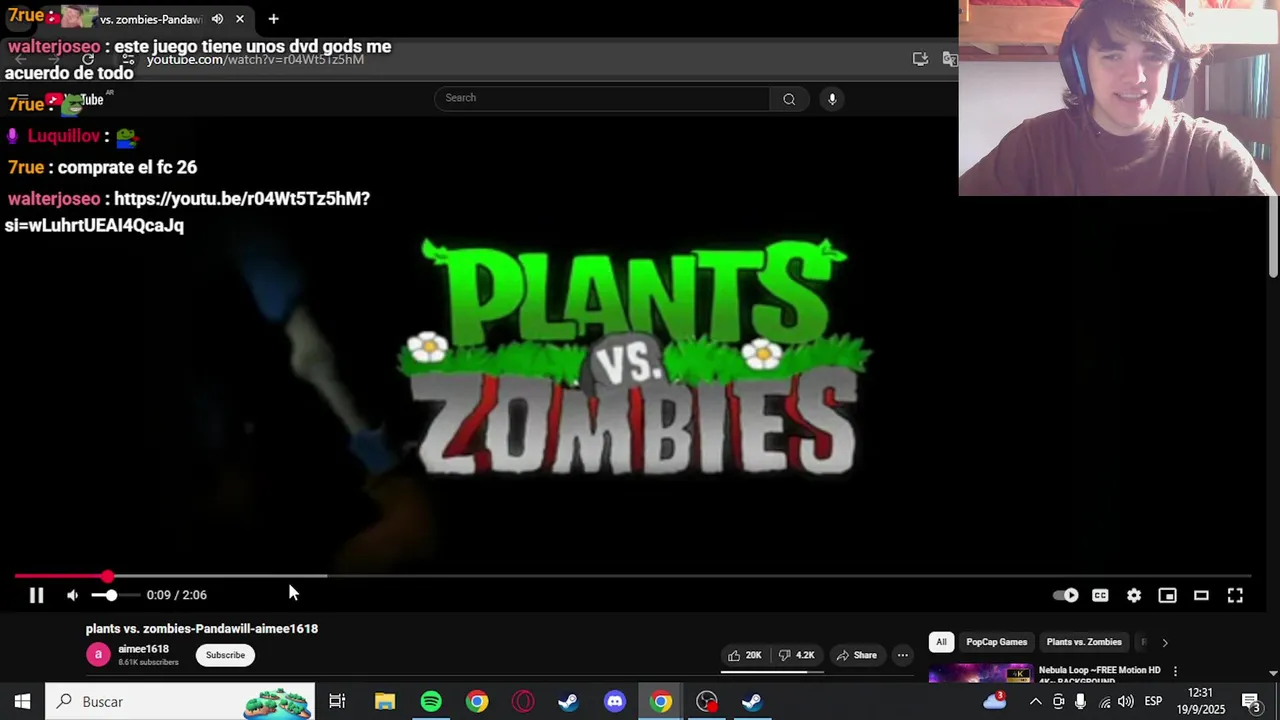Click the install app icon in address bar
This screenshot has width=1280, height=720.
[920, 59]
